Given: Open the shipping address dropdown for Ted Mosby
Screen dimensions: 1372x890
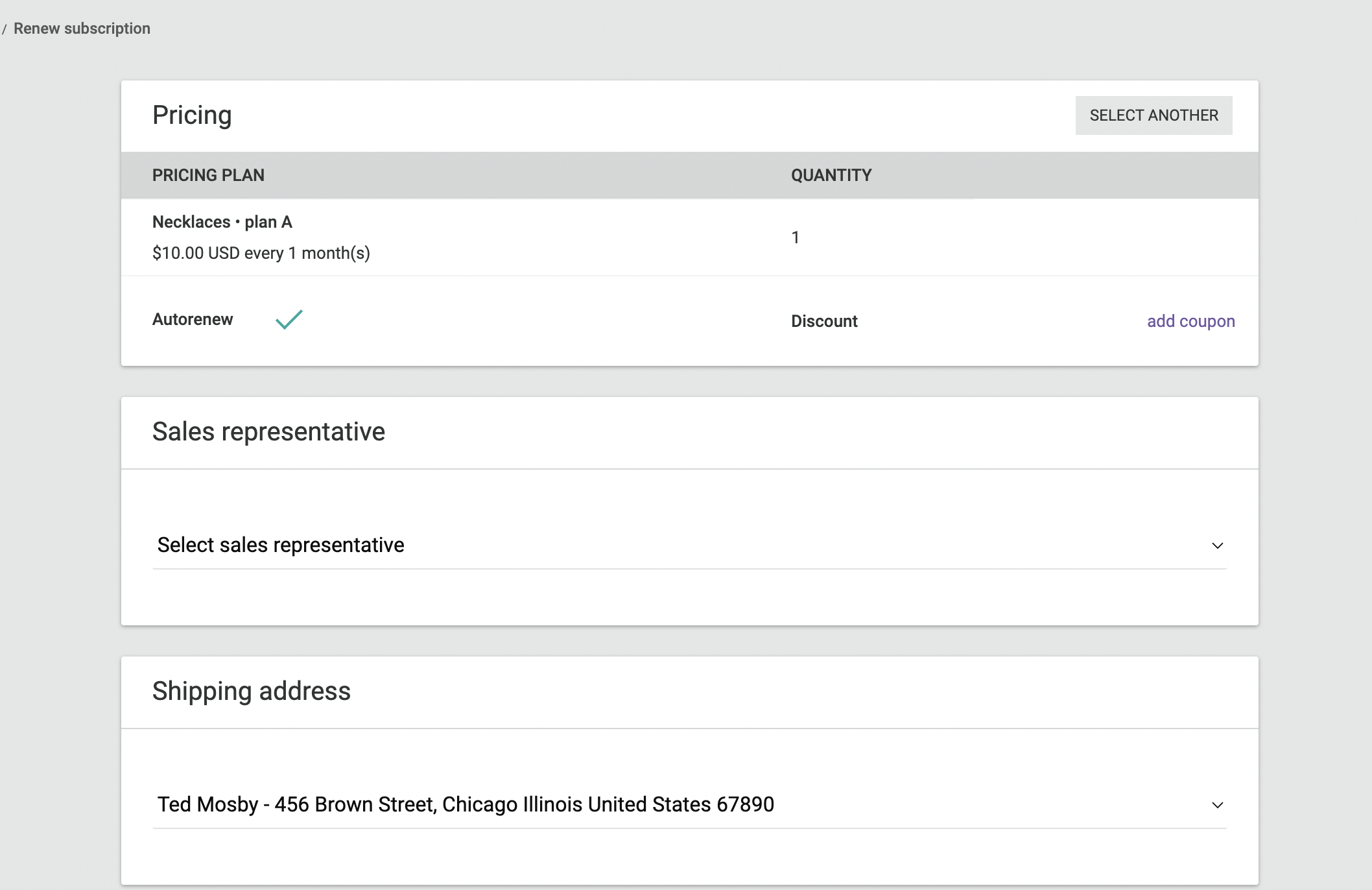Looking at the screenshot, I should 689,805.
